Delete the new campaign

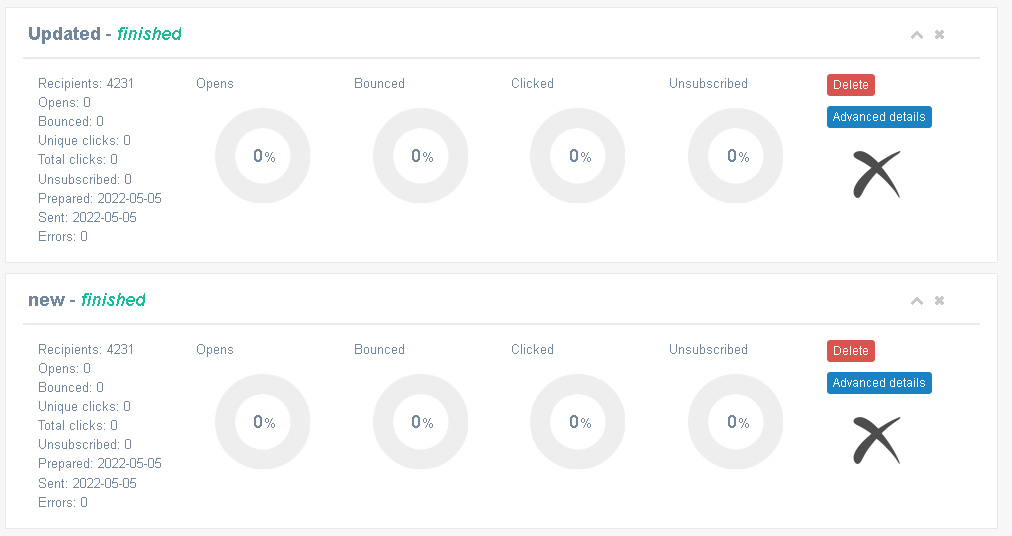pyautogui.click(x=851, y=351)
